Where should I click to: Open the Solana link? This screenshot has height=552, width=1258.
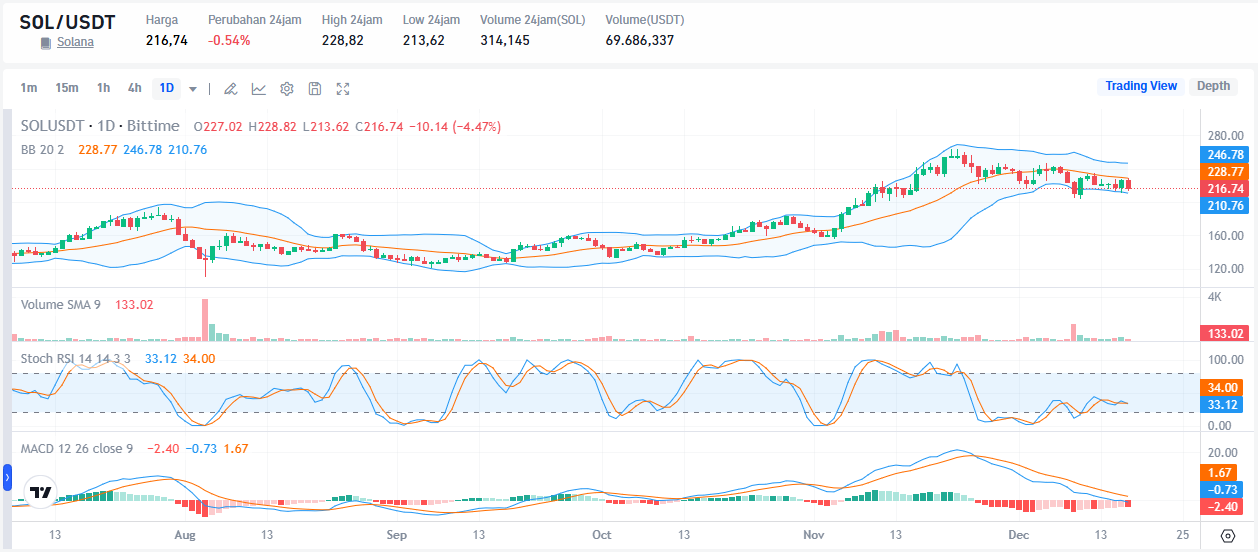coord(75,43)
